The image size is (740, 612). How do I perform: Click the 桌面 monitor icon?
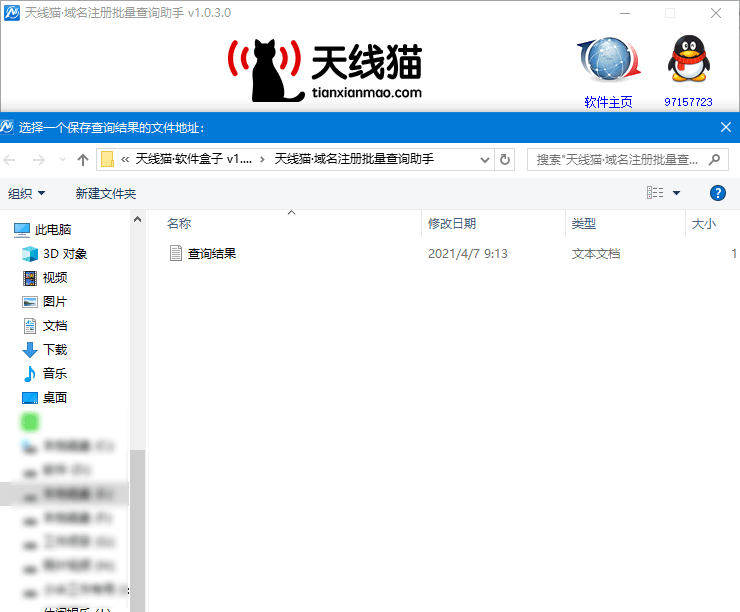30,398
